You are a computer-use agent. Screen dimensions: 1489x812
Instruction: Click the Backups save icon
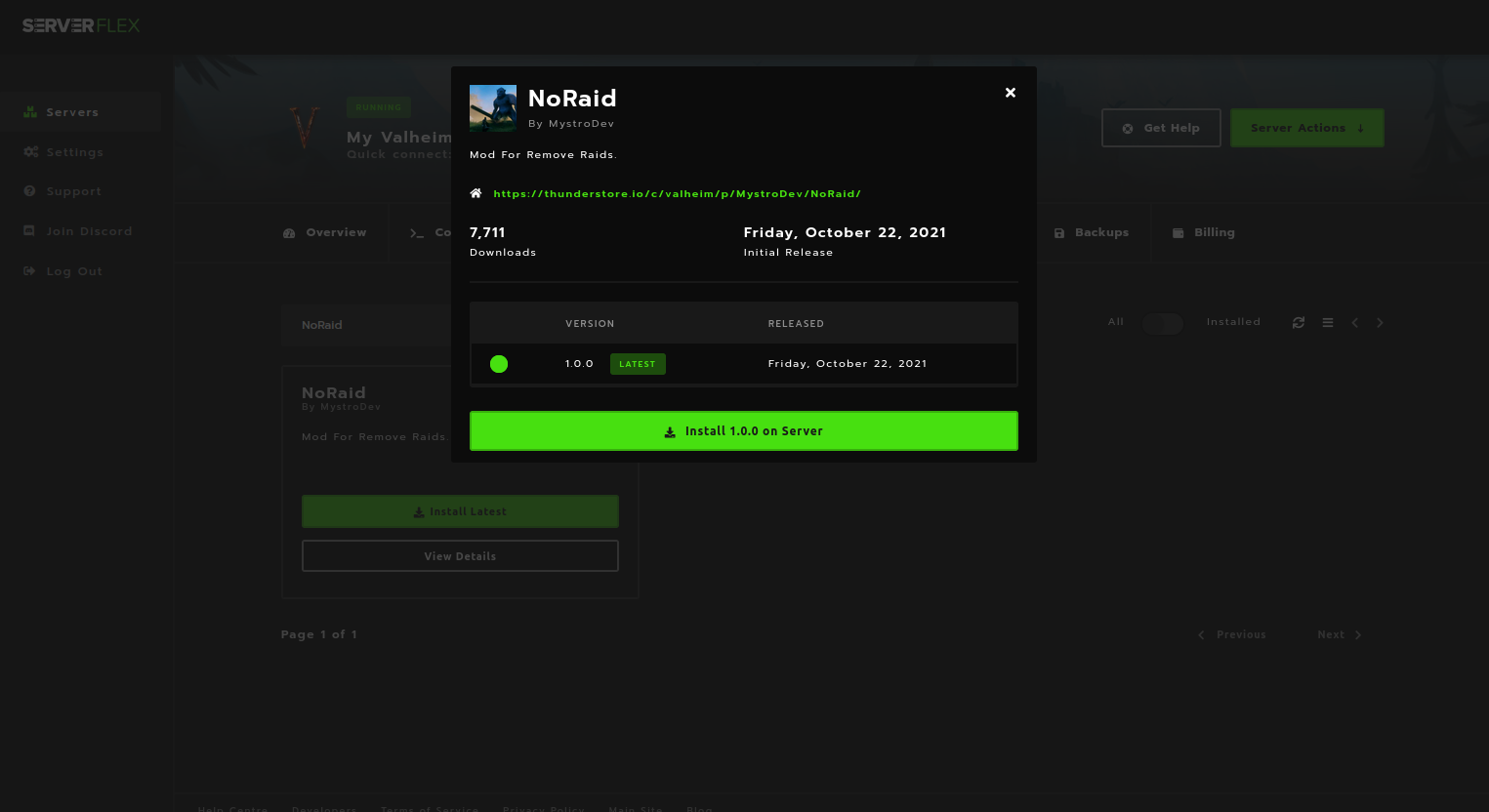[1059, 233]
